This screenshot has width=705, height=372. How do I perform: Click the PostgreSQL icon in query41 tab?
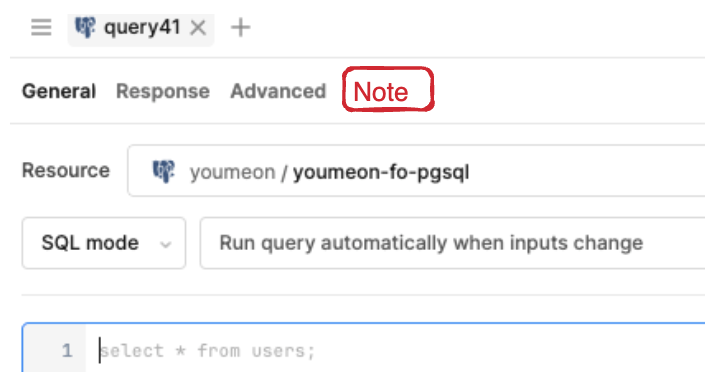click(85, 27)
